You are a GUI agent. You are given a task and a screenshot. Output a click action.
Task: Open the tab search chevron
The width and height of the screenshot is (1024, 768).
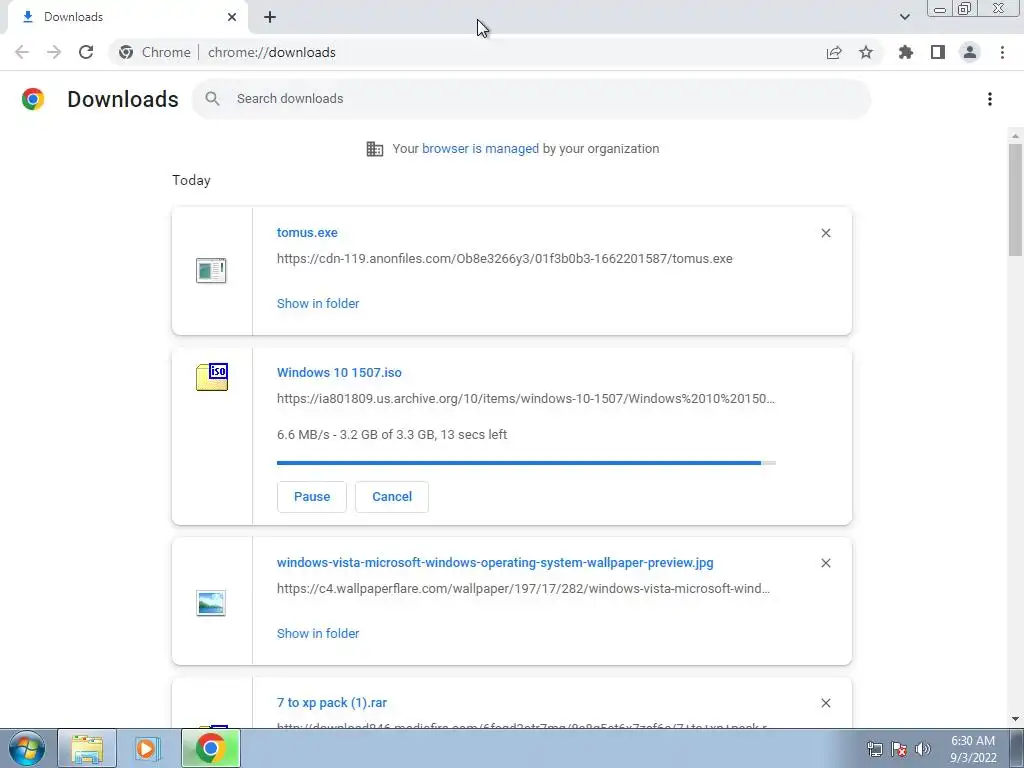904,17
